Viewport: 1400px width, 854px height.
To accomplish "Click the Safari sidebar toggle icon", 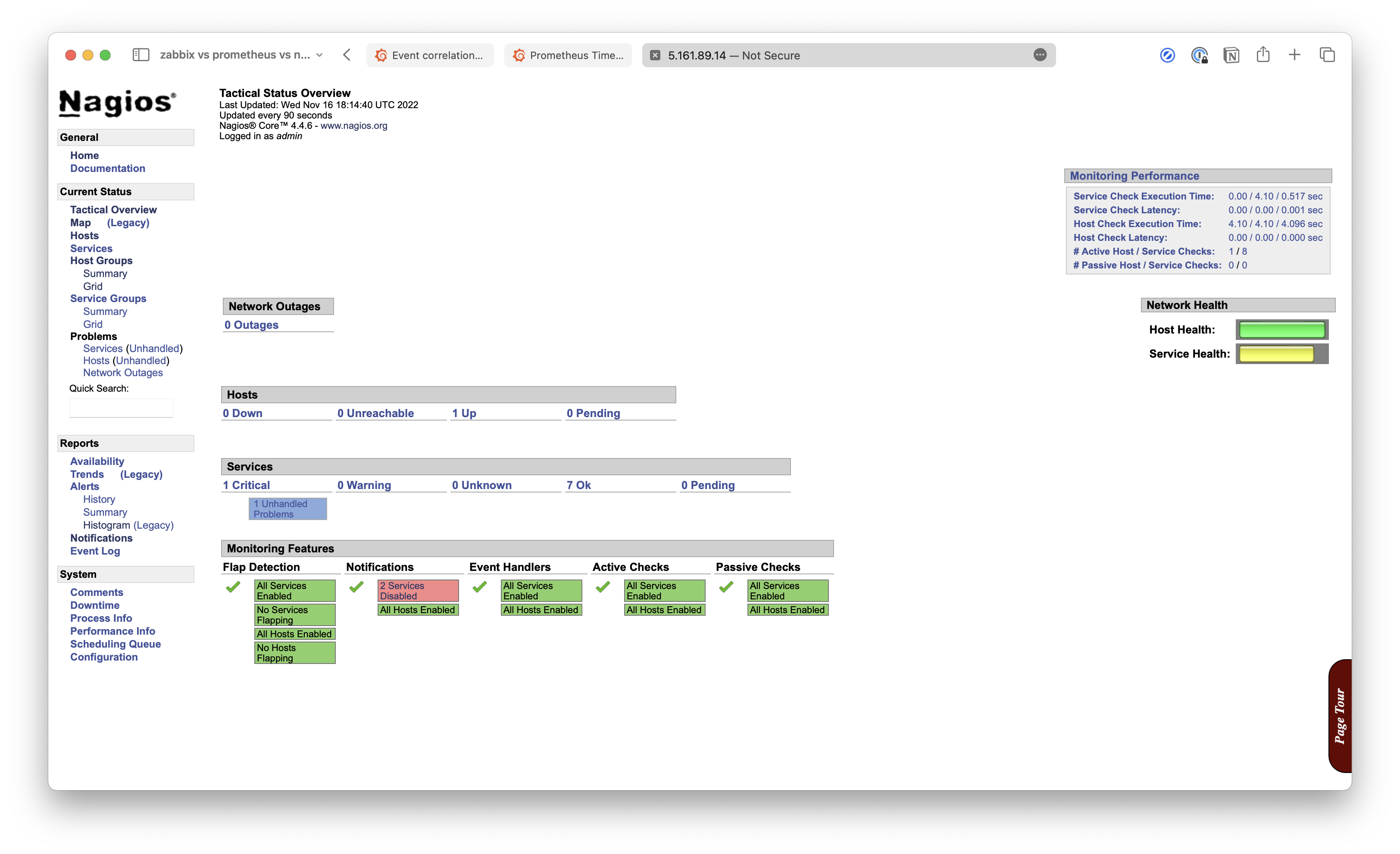I will (141, 55).
